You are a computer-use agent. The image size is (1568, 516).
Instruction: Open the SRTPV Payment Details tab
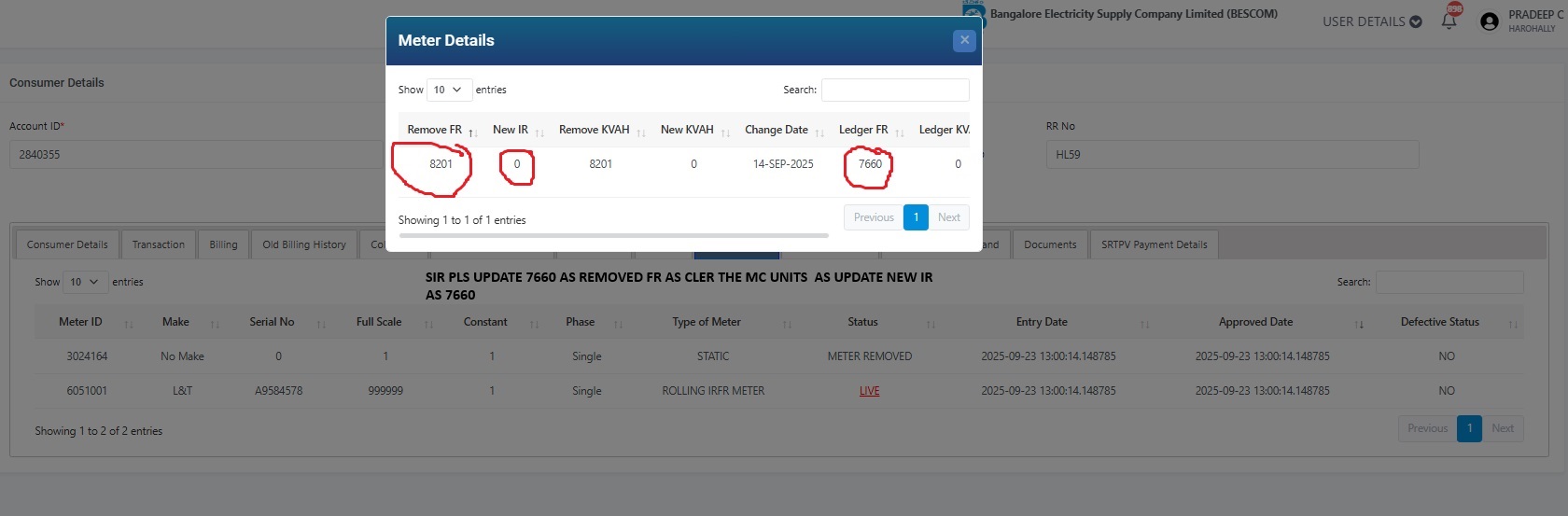click(x=1154, y=244)
